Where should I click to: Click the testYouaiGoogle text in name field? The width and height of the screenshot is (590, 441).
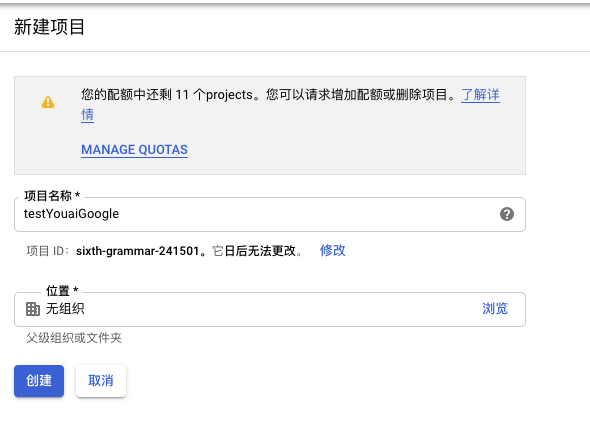click(71, 214)
